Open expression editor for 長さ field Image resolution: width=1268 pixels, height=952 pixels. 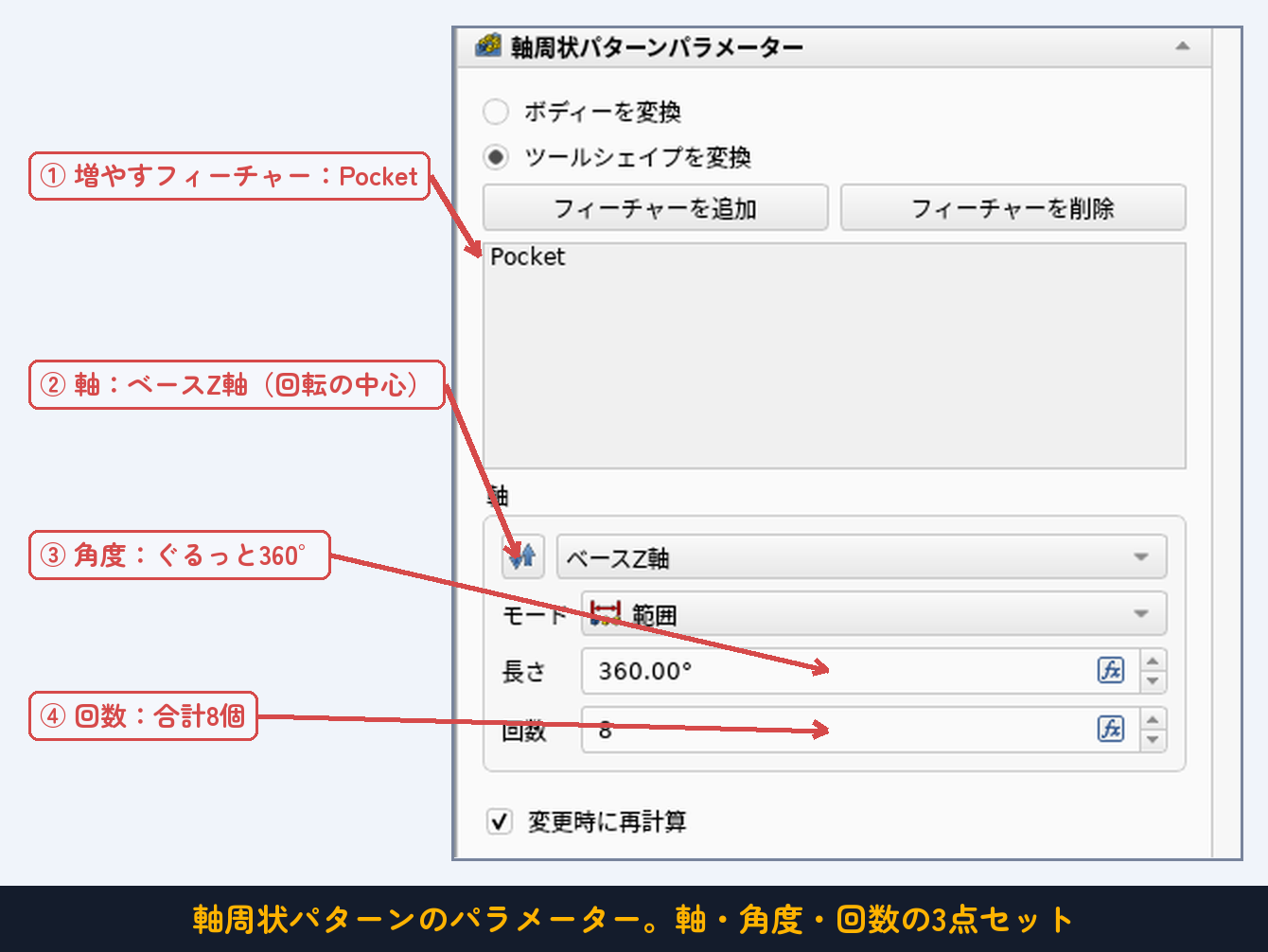(x=1111, y=670)
